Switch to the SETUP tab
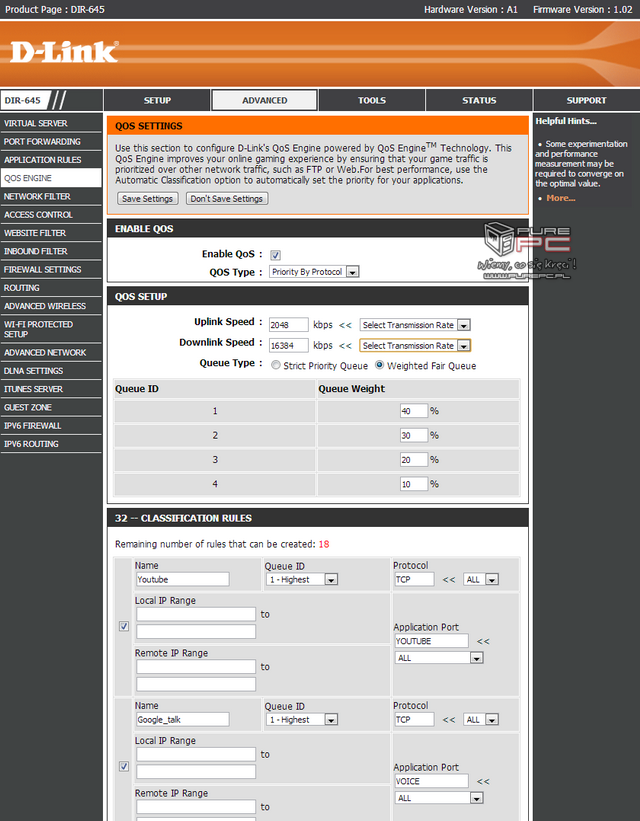640x821 pixels. point(157,100)
